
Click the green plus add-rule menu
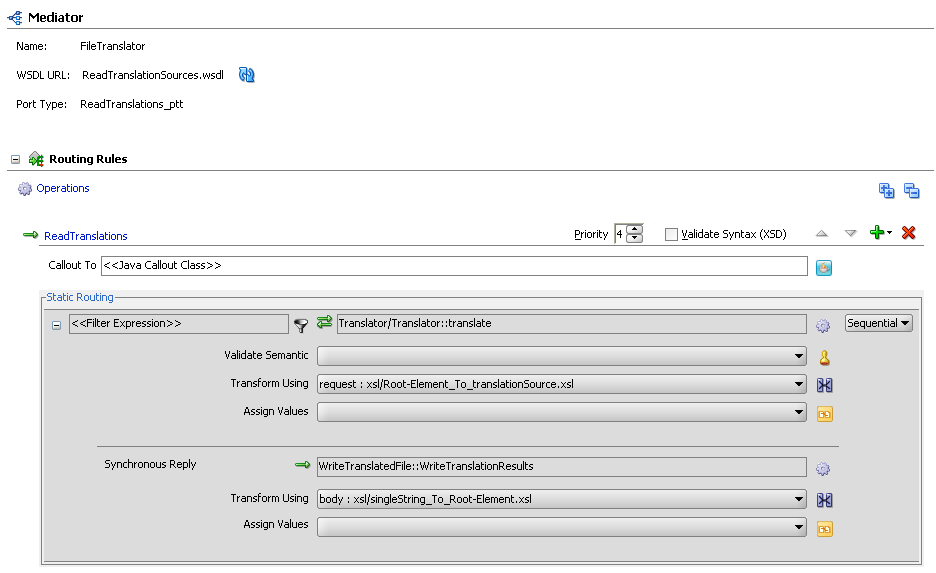tap(880, 233)
